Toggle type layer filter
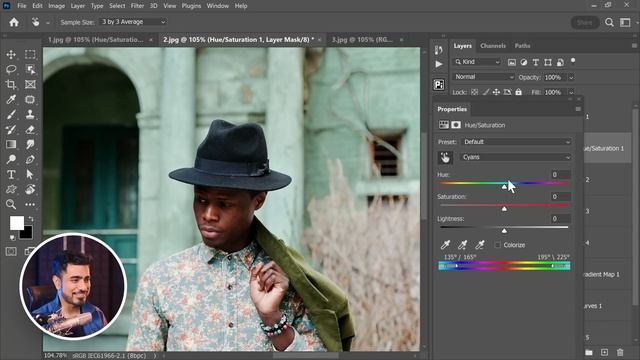 [x=536, y=62]
